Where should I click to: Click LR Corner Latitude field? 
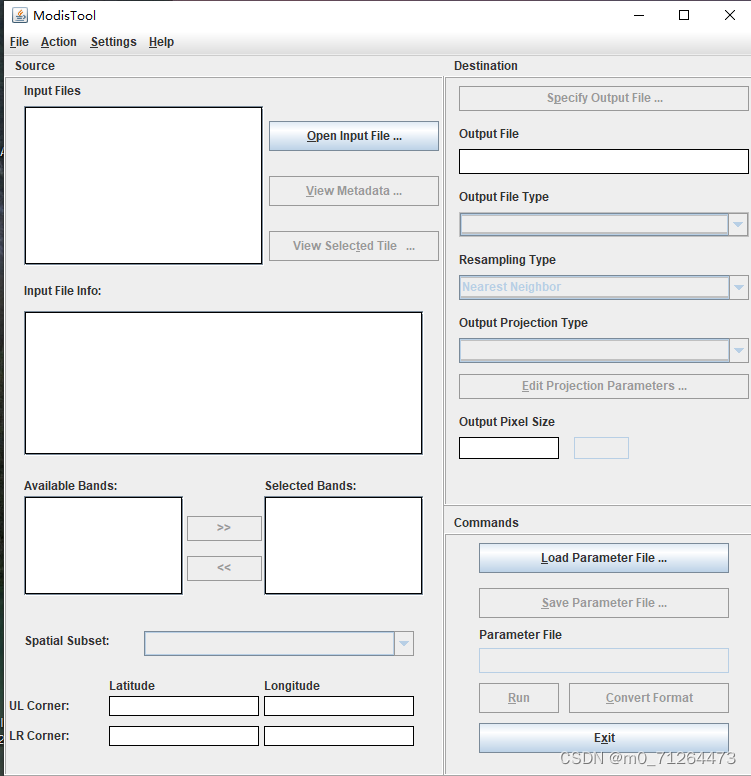coord(184,736)
